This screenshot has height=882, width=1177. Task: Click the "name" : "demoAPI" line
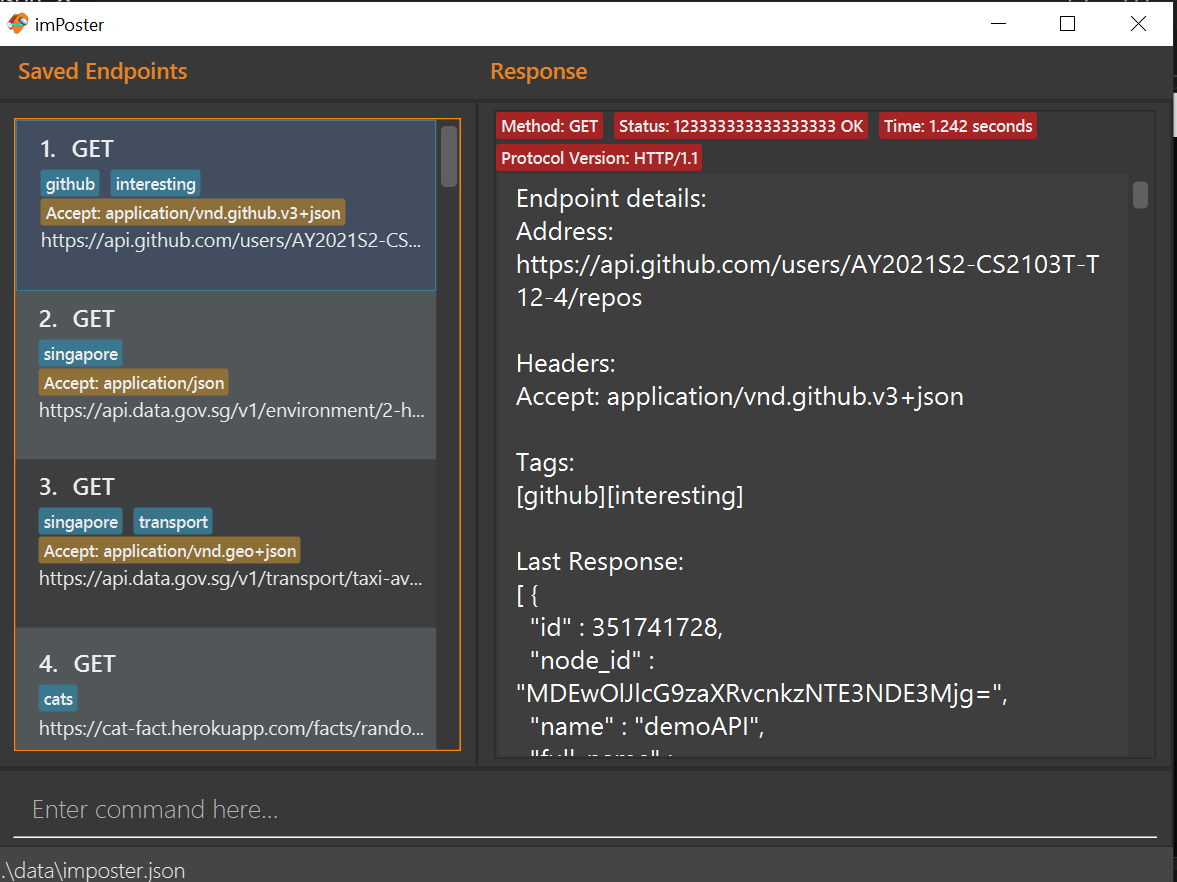click(x=647, y=727)
